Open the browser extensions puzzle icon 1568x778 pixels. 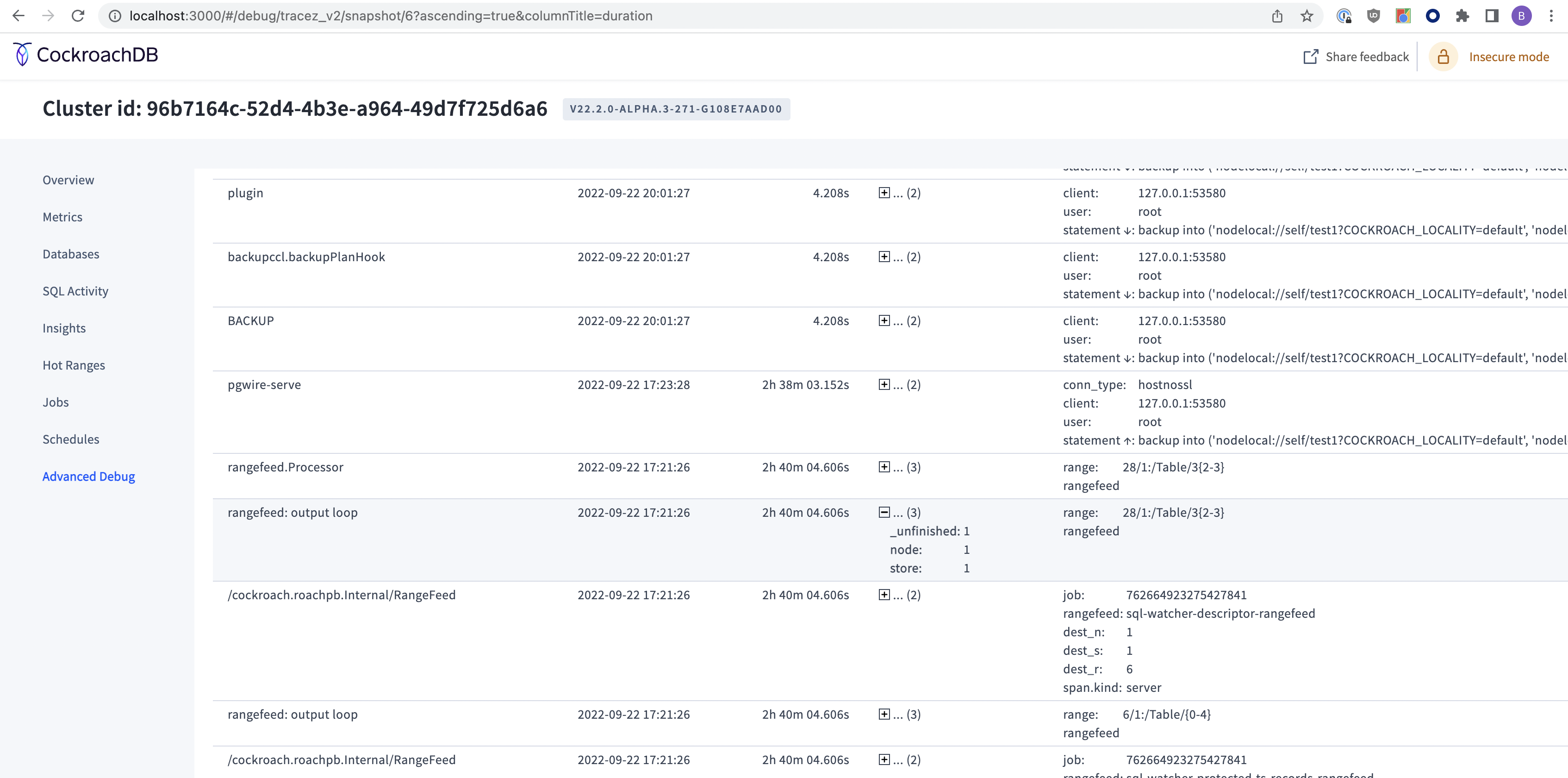[x=1462, y=16]
